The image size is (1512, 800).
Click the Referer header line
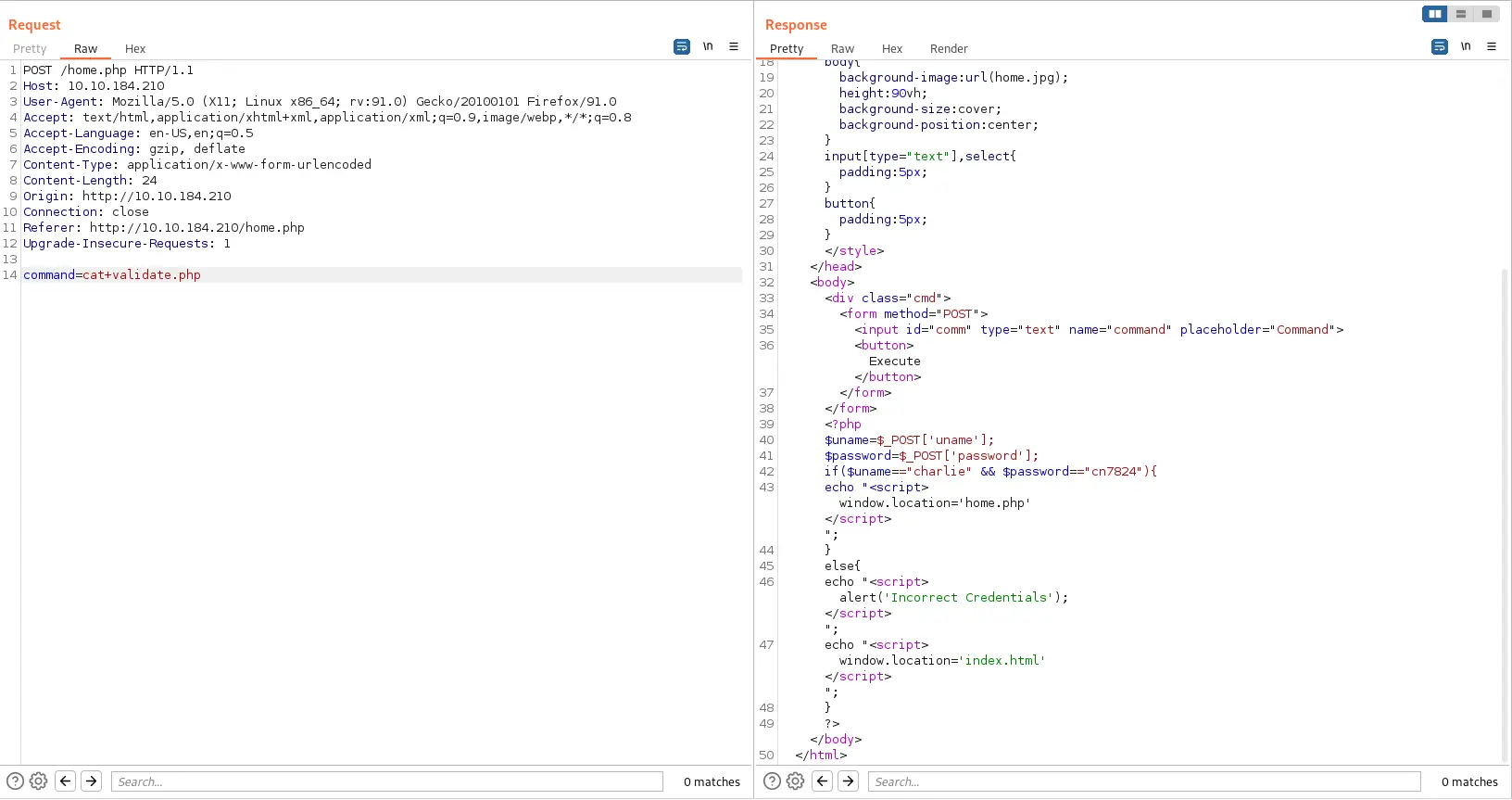coord(164,228)
